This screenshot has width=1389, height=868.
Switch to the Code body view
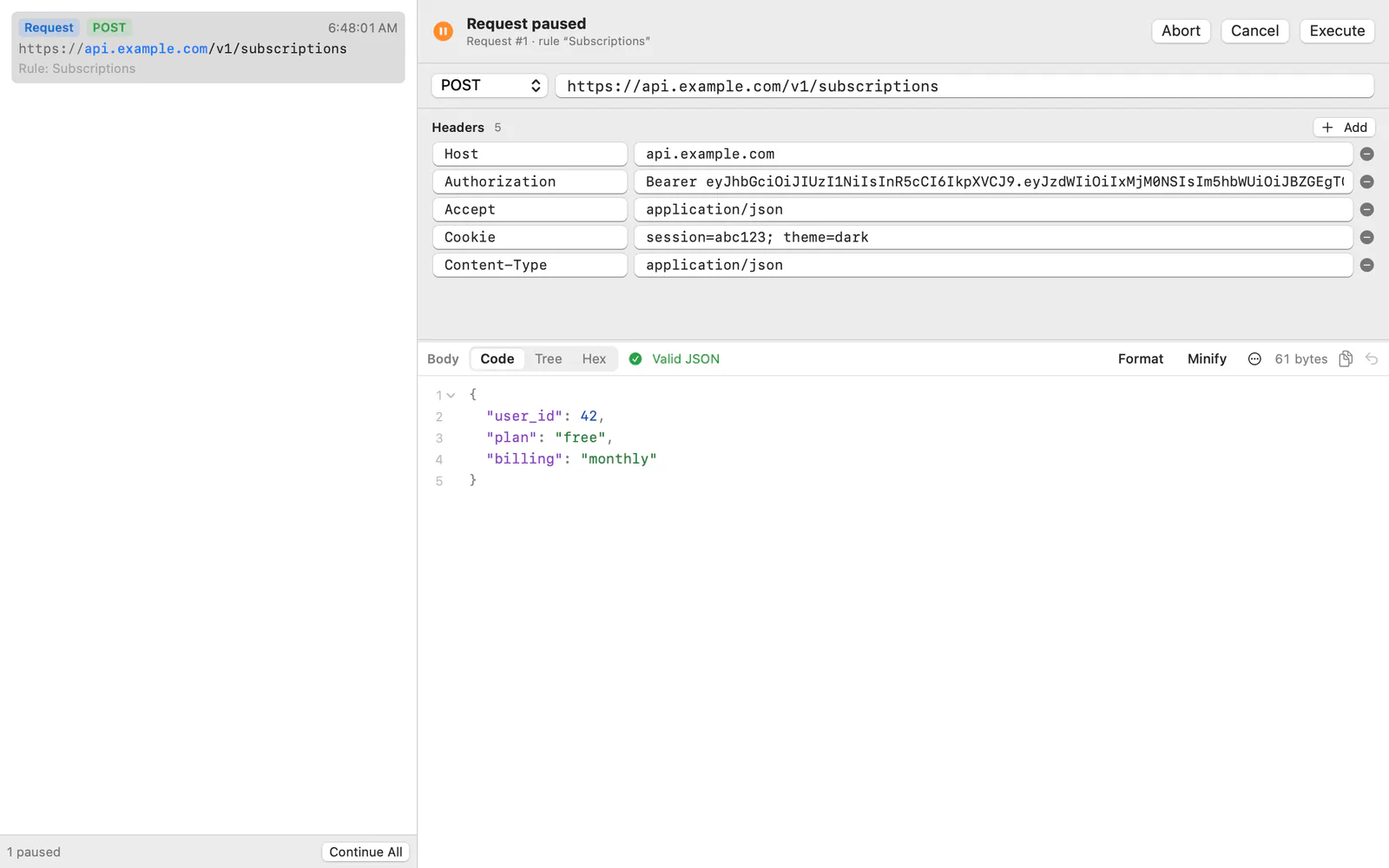click(x=497, y=358)
